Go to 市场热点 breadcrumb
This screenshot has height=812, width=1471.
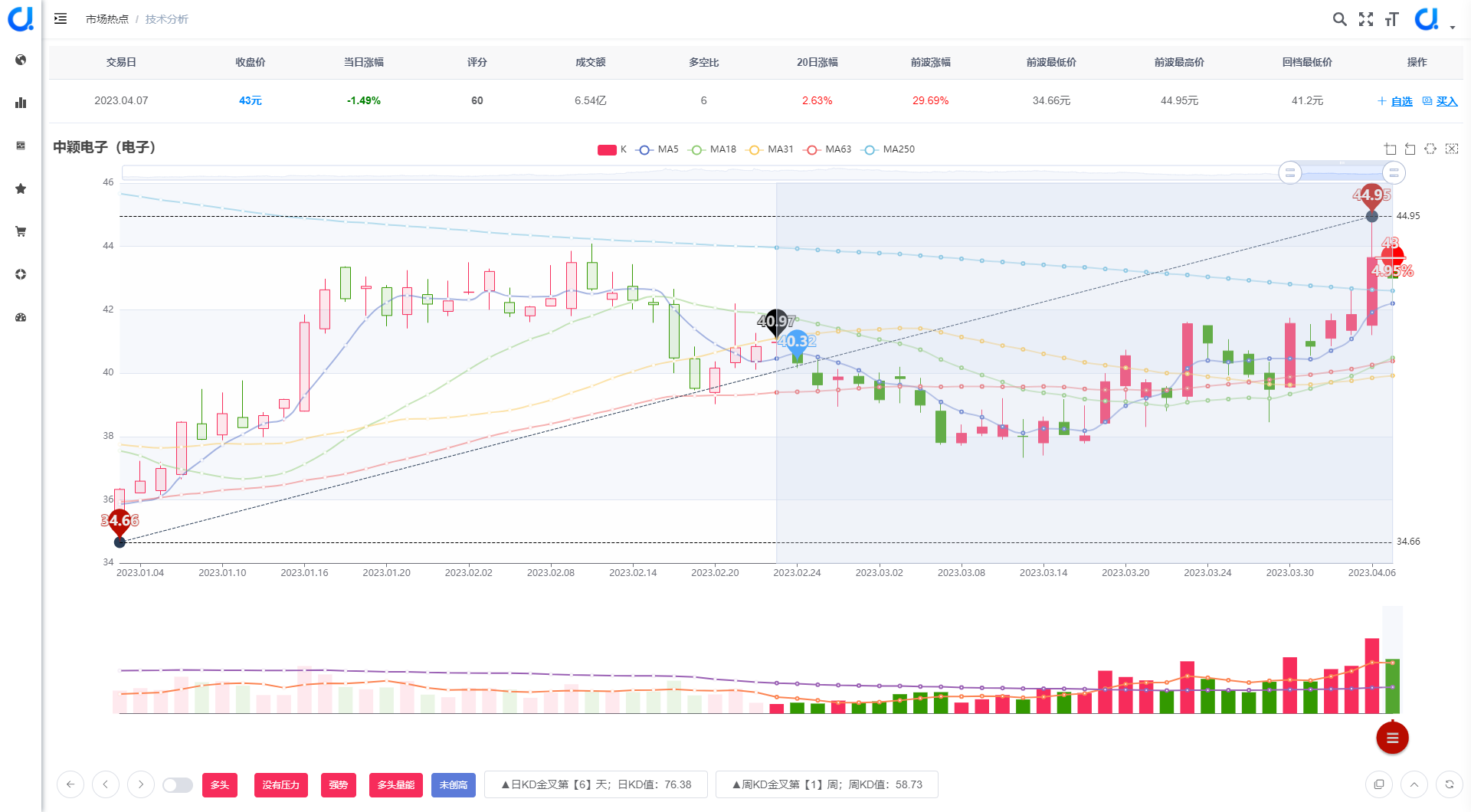(x=107, y=19)
